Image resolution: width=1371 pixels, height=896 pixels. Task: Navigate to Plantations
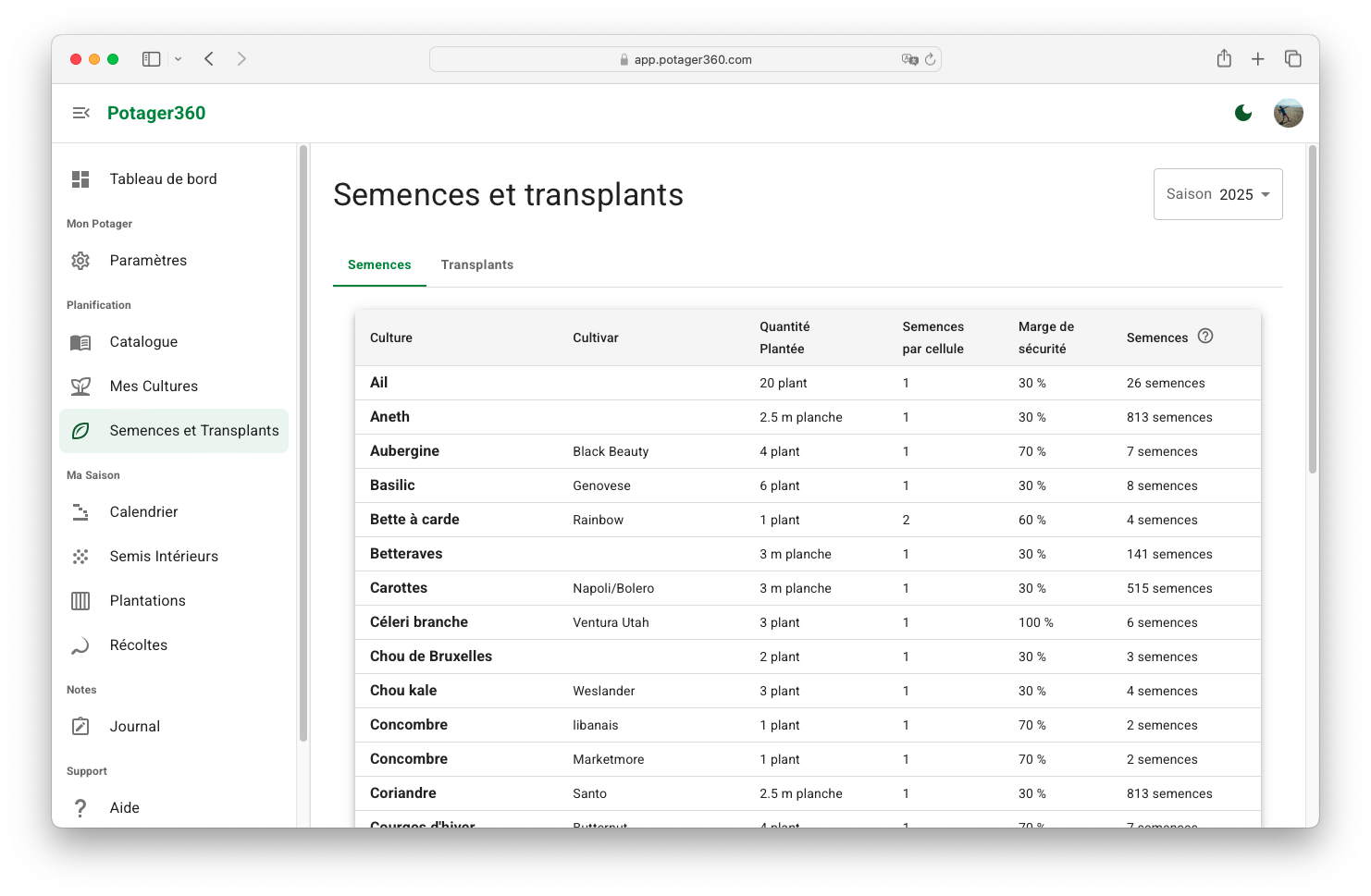tap(147, 601)
